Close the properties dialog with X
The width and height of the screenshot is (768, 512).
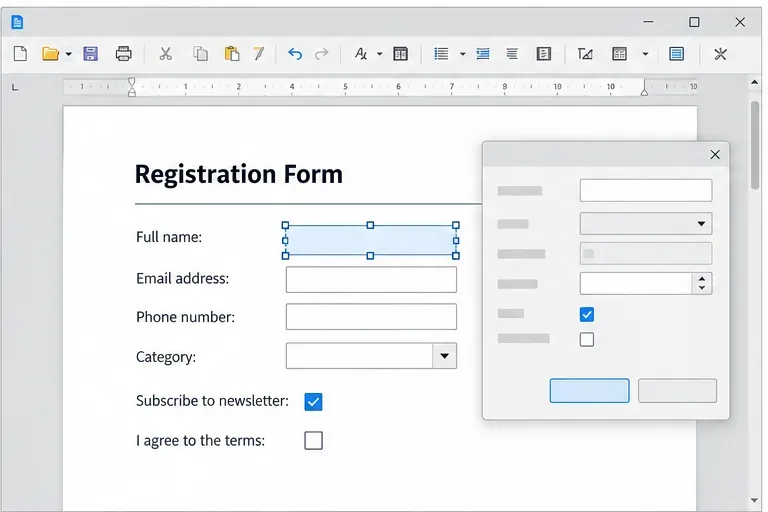pos(715,155)
